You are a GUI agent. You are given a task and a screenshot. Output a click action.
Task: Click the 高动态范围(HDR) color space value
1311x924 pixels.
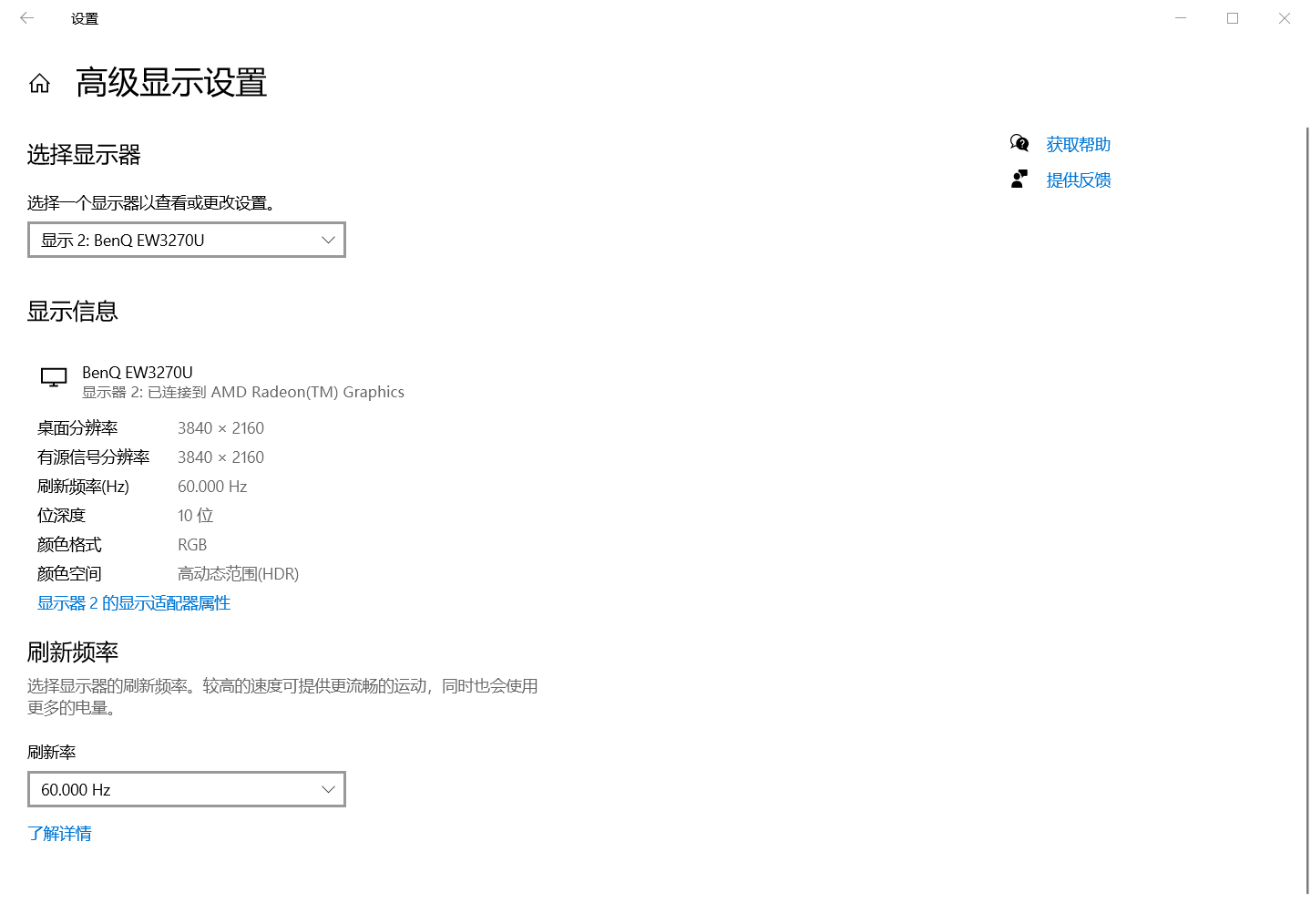point(238,574)
